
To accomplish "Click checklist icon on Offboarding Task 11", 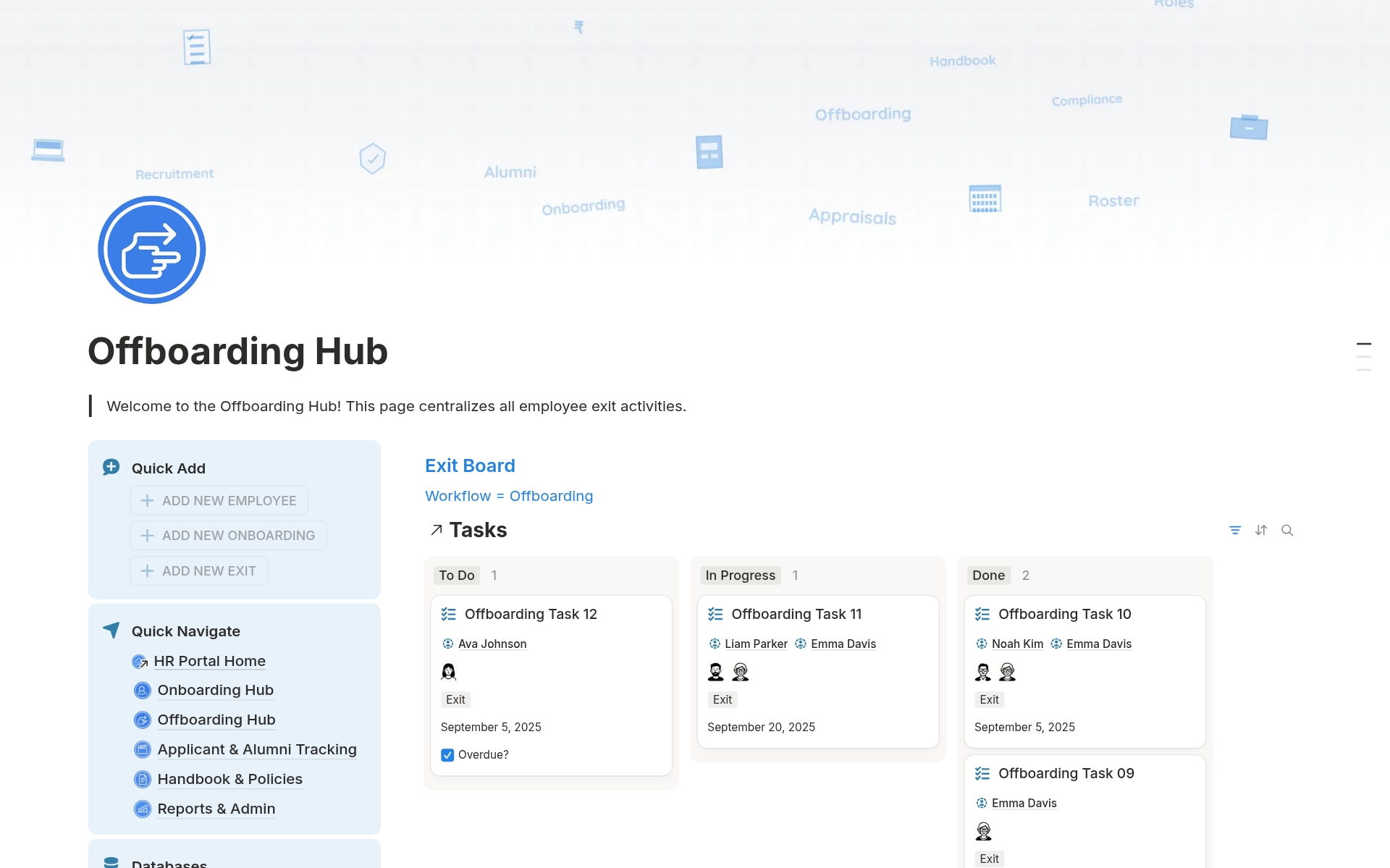I will tap(715, 614).
